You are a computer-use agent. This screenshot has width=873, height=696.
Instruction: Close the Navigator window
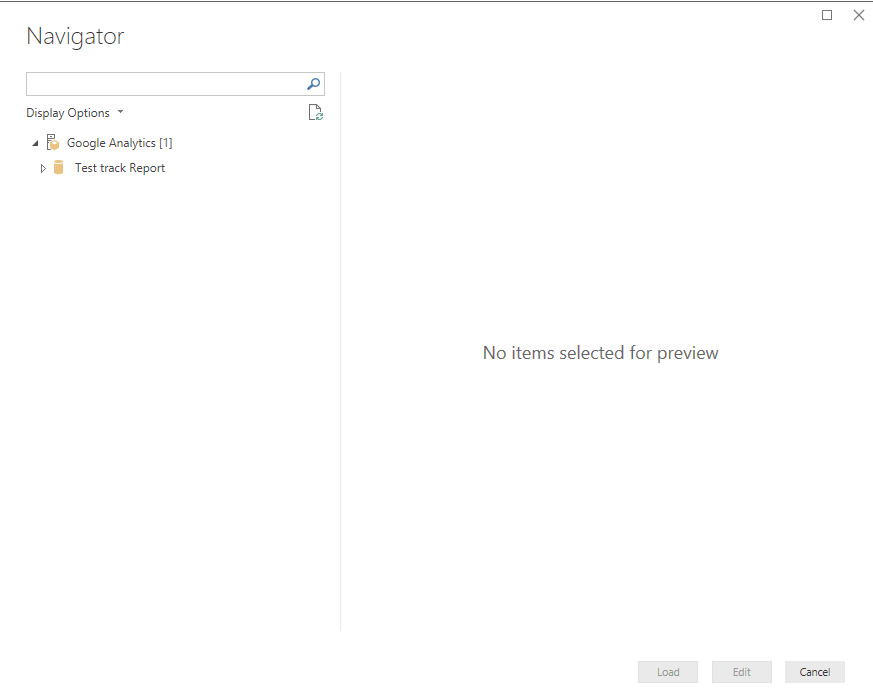(859, 15)
